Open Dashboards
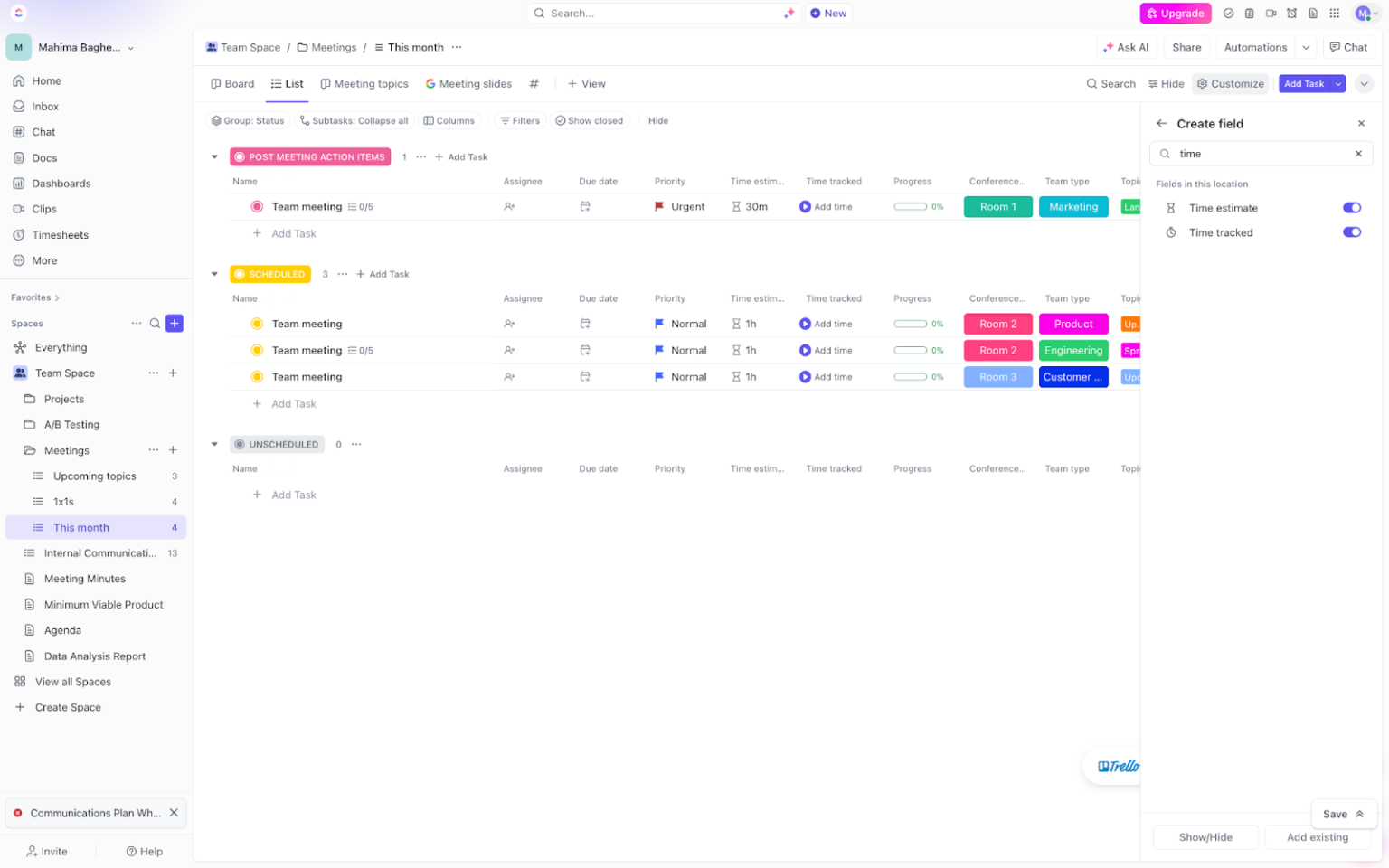The height and width of the screenshot is (868, 1389). pos(61,183)
